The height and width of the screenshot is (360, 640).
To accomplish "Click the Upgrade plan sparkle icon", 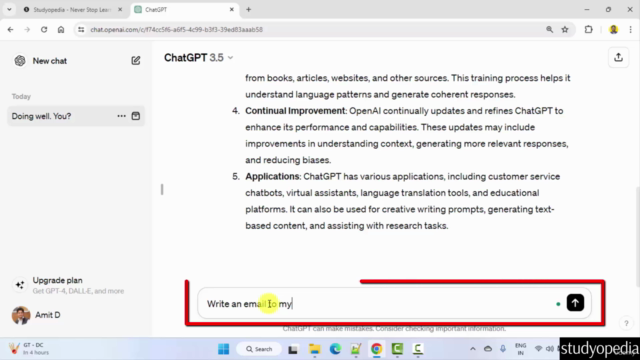I will tap(20, 285).
